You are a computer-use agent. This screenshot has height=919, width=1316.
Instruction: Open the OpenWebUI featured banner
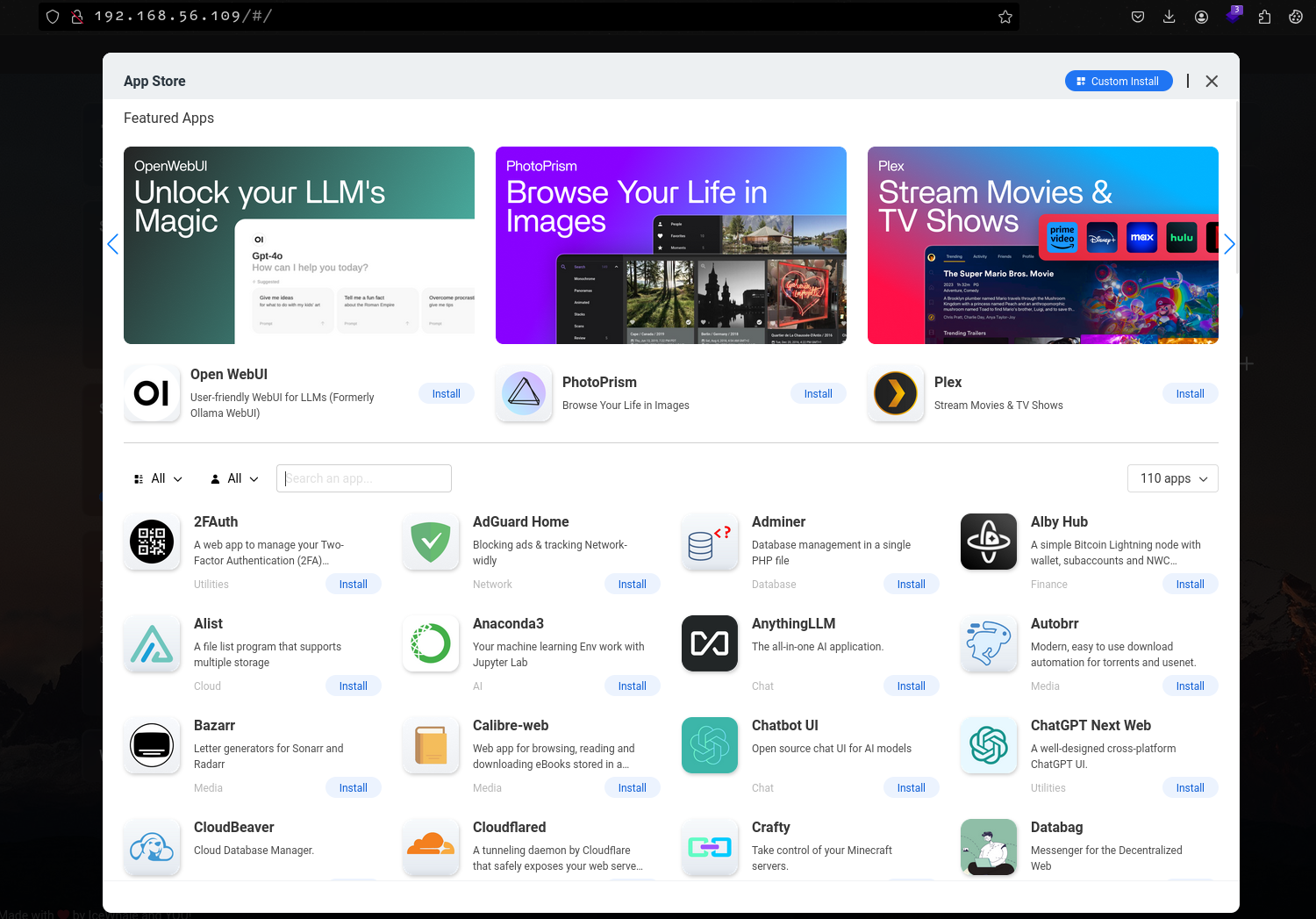click(299, 245)
